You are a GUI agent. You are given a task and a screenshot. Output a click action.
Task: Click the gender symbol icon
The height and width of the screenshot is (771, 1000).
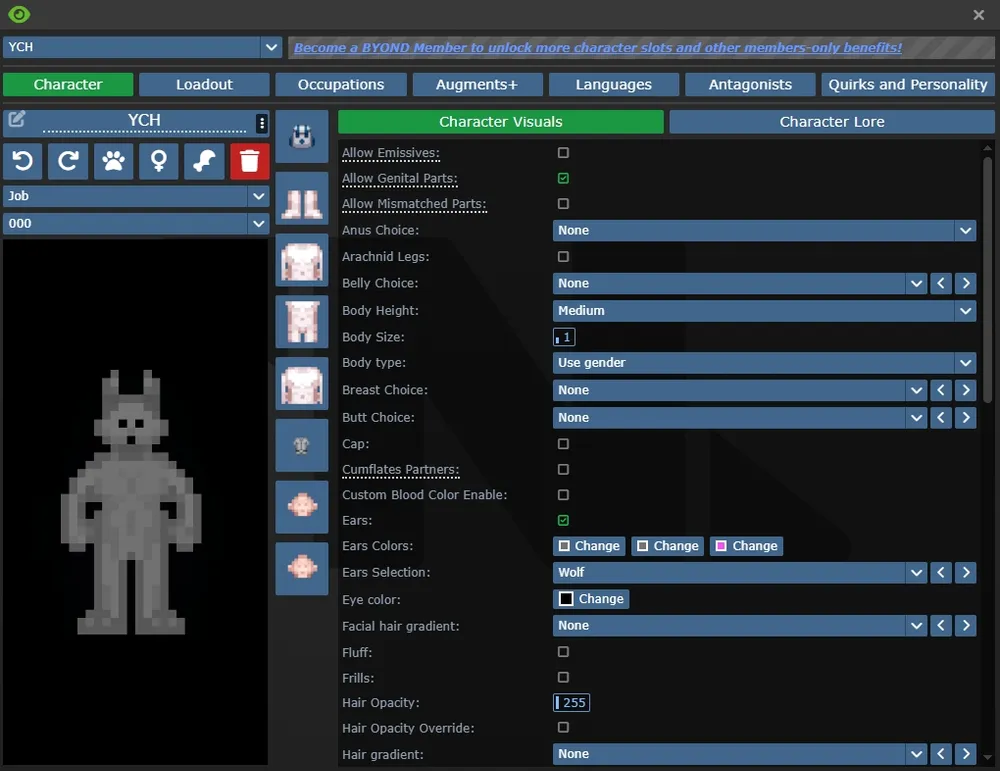tap(158, 161)
